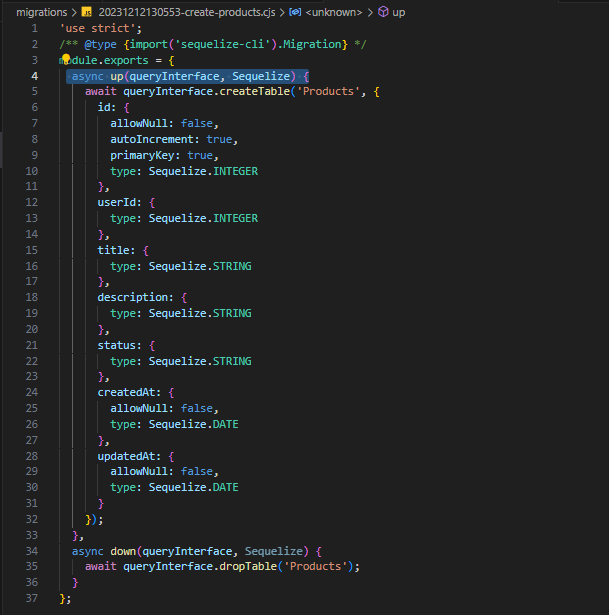Click the 'updatedAt' property key
Viewport: 609px width, 615px height.
[x=126, y=457]
